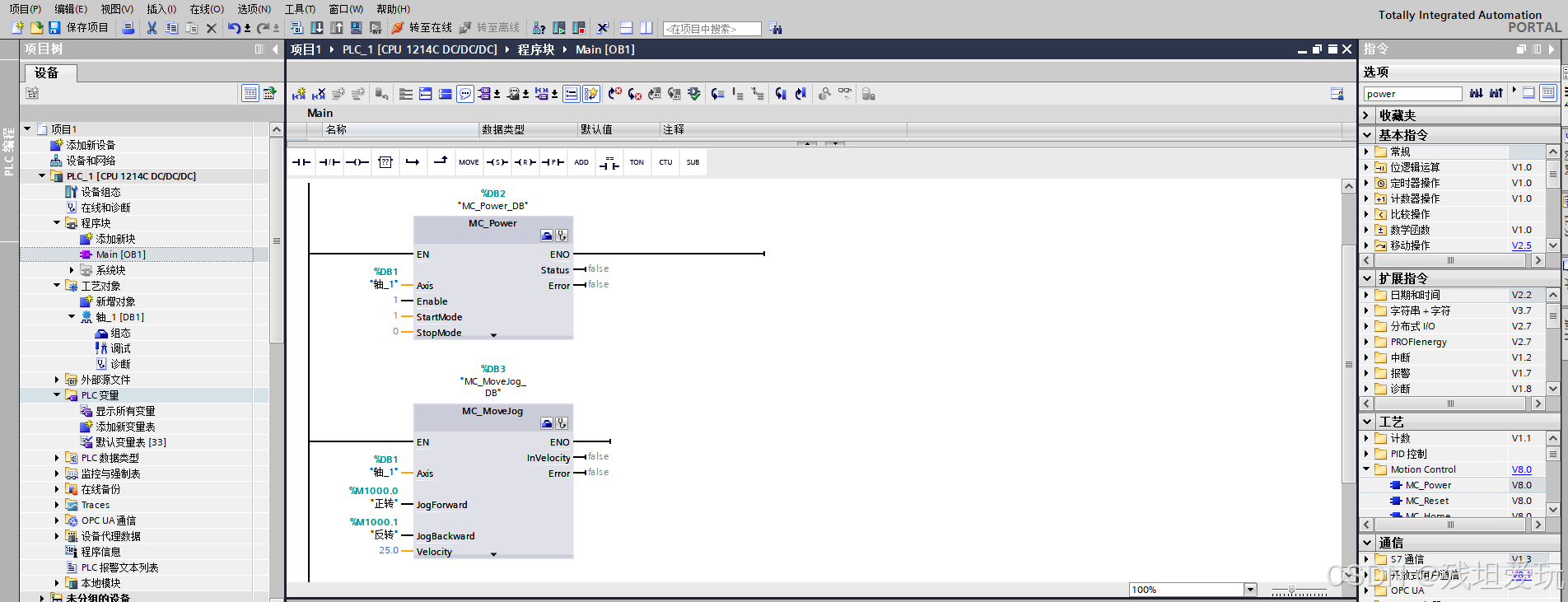Insert a reset coil (R)
The image size is (1568, 602).
pyautogui.click(x=525, y=162)
